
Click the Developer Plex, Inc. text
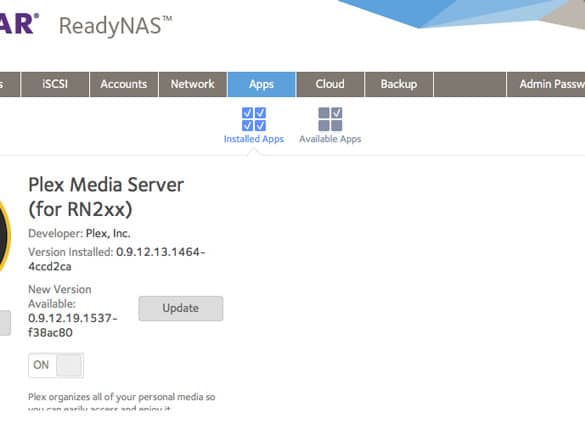tap(79, 234)
